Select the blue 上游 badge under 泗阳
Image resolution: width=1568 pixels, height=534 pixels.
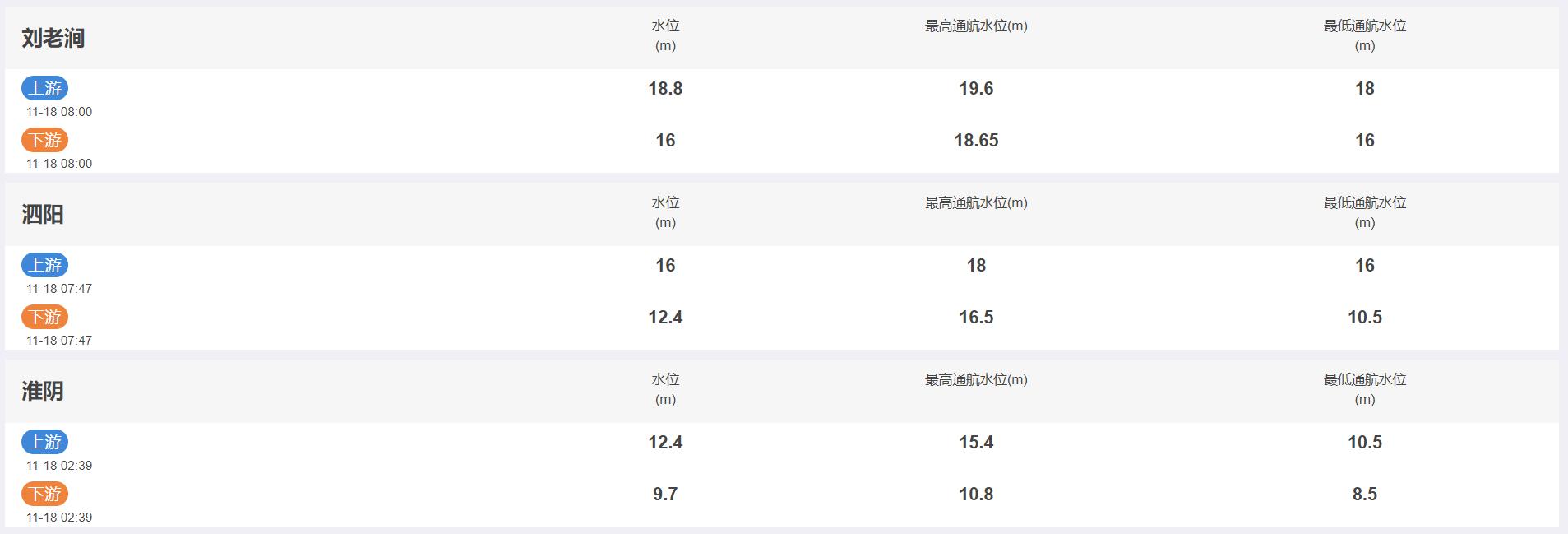(x=44, y=265)
